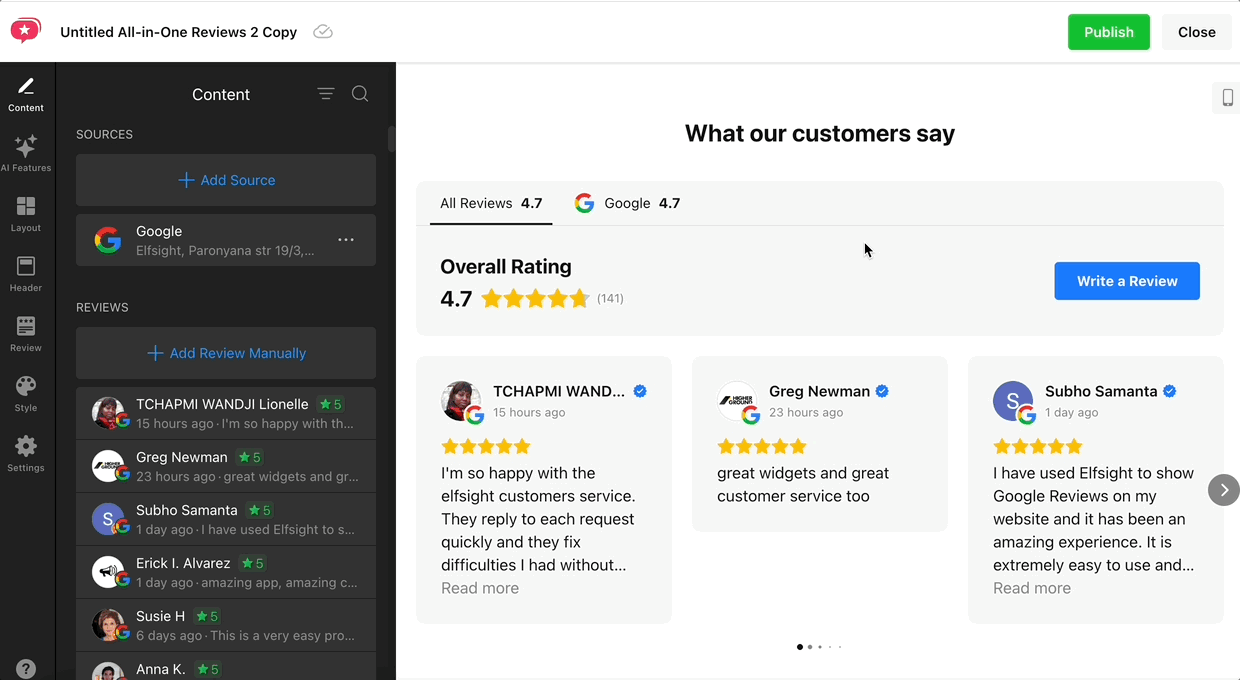The height and width of the screenshot is (680, 1240).
Task: Open AI Features panel in sidebar
Action: [x=26, y=153]
